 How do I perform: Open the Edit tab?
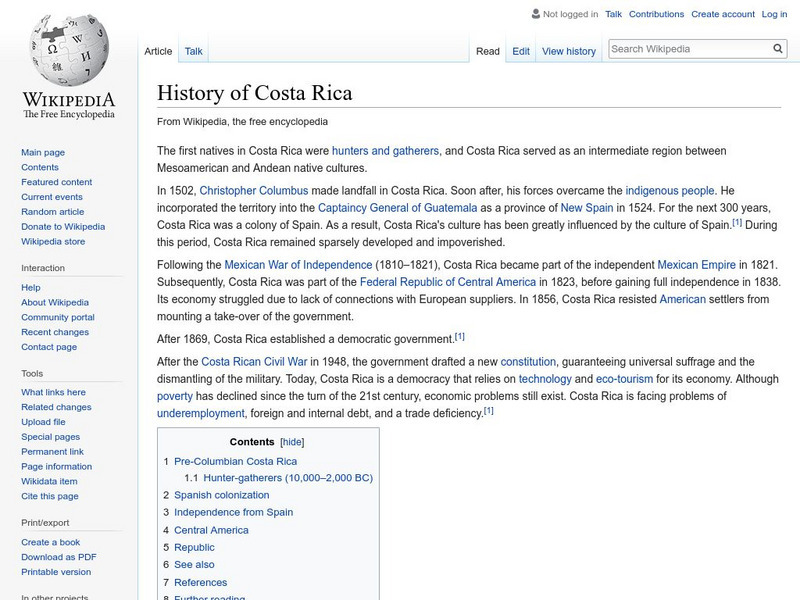coord(520,50)
